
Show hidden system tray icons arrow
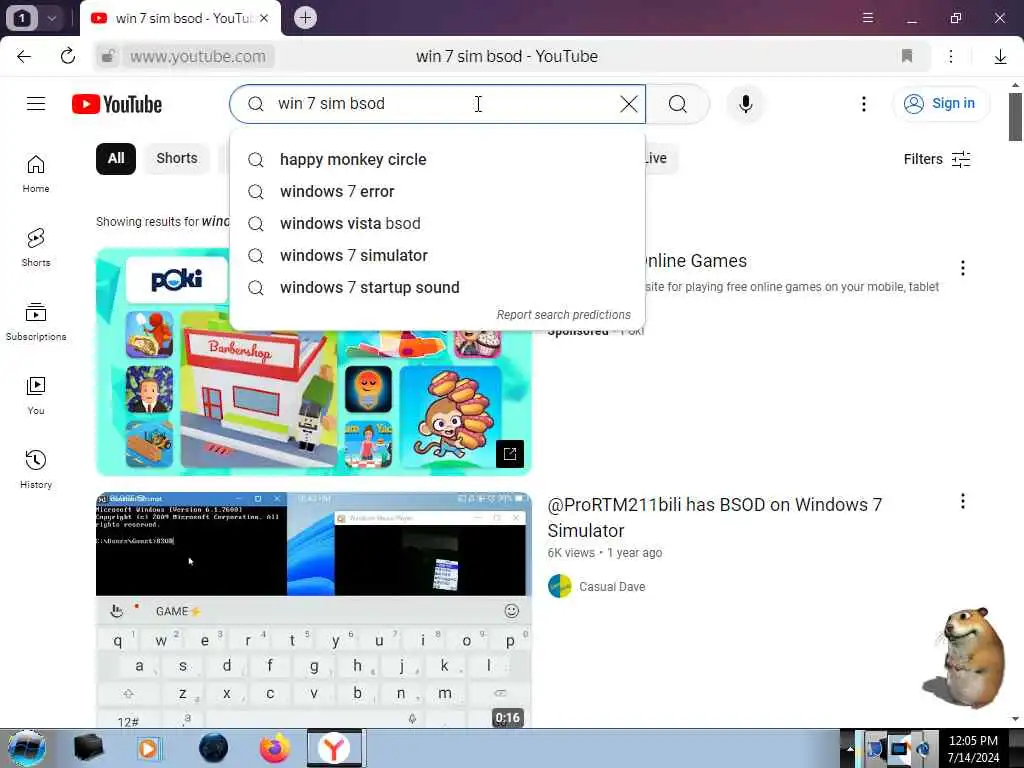click(850, 749)
